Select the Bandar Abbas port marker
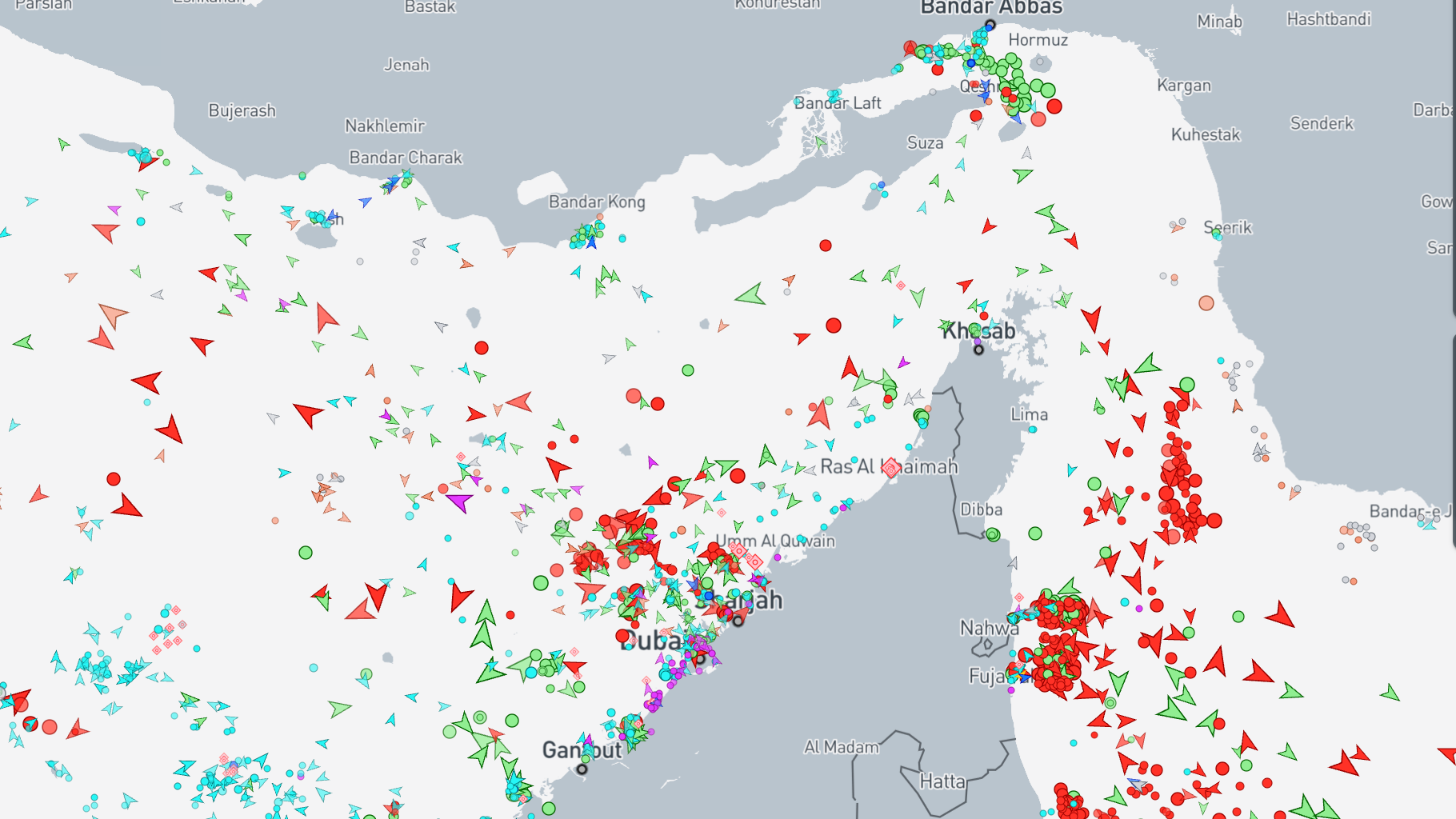 pos(990,25)
